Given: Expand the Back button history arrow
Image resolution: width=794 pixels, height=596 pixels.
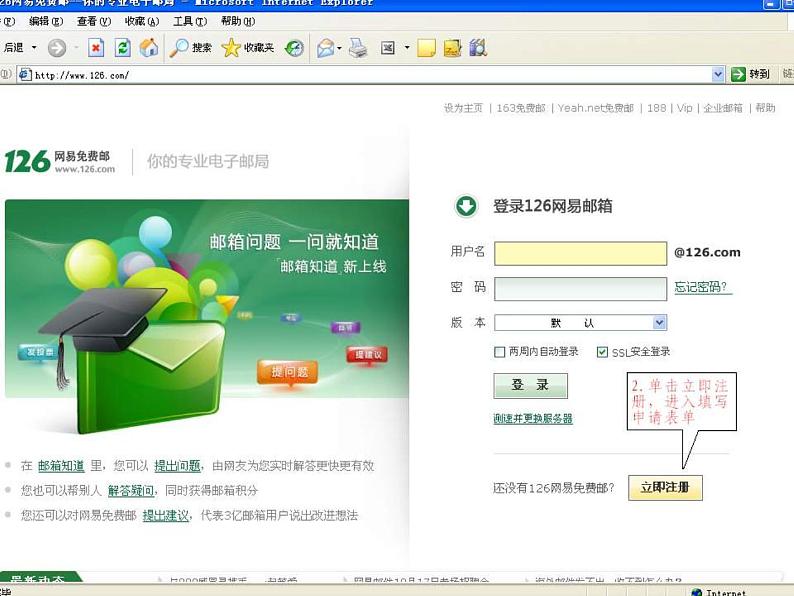Looking at the screenshot, I should (x=34, y=48).
